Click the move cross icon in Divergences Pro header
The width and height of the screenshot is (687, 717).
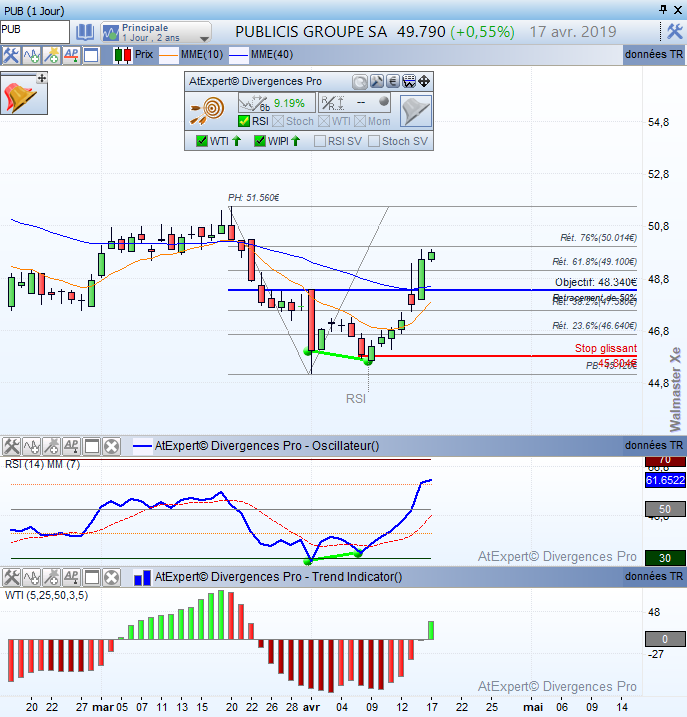click(x=424, y=82)
